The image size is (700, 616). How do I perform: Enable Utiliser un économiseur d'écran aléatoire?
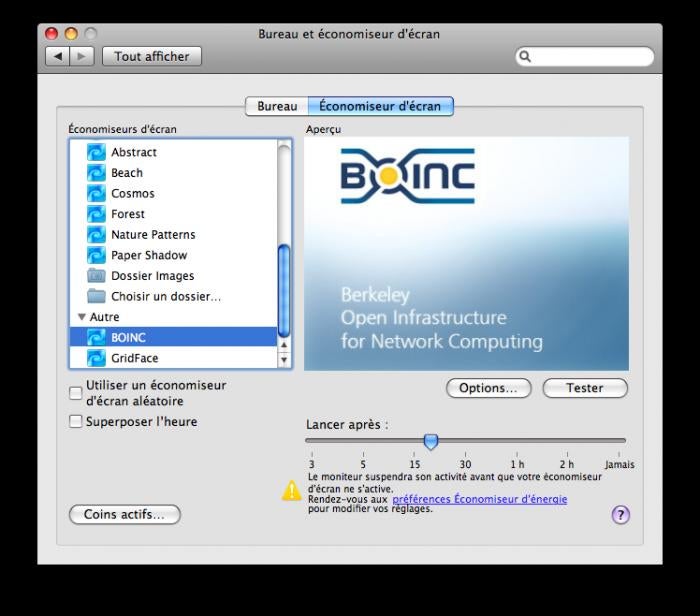[75, 393]
